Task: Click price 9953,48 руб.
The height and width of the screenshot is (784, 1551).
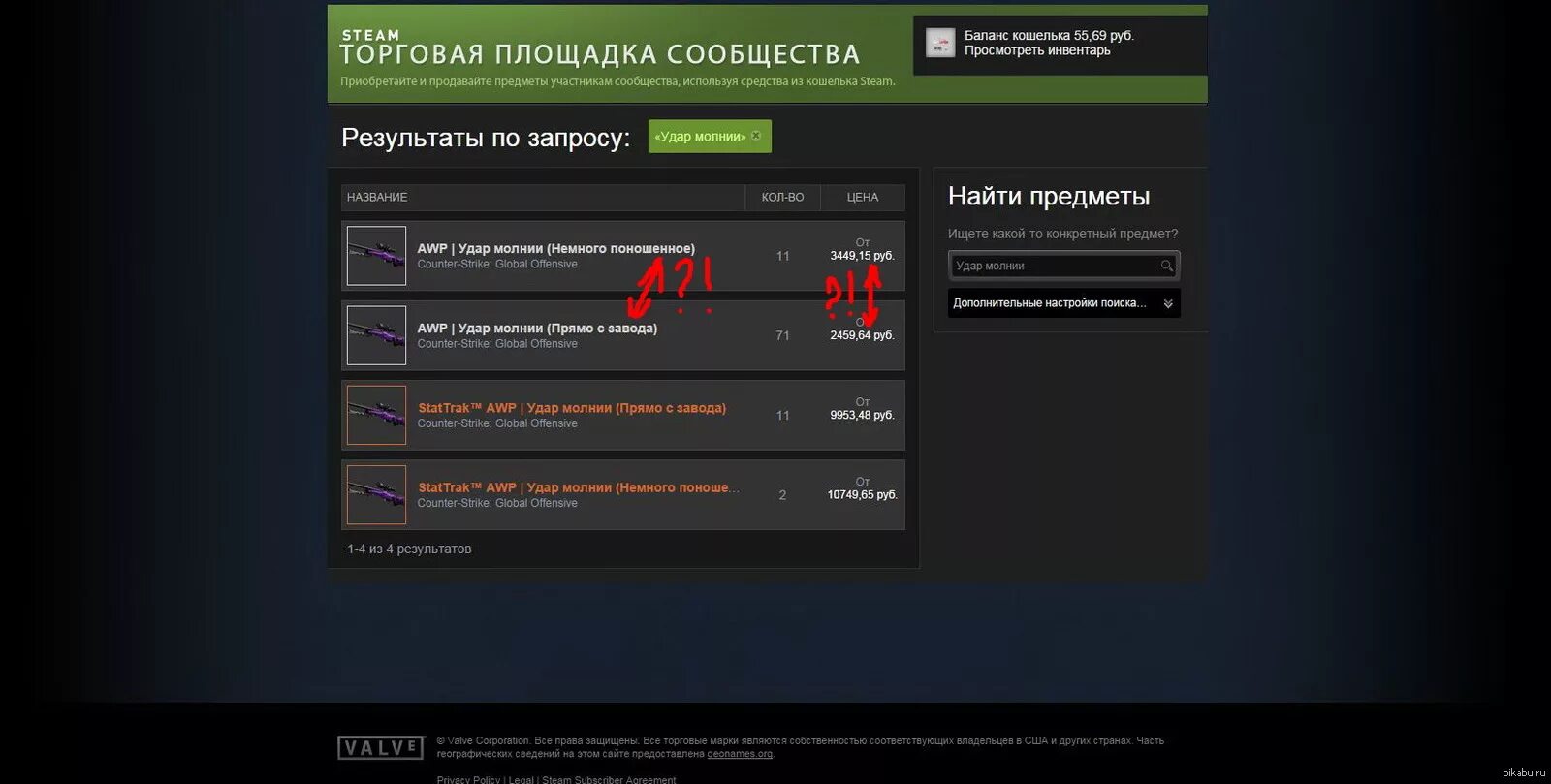Action: click(862, 415)
